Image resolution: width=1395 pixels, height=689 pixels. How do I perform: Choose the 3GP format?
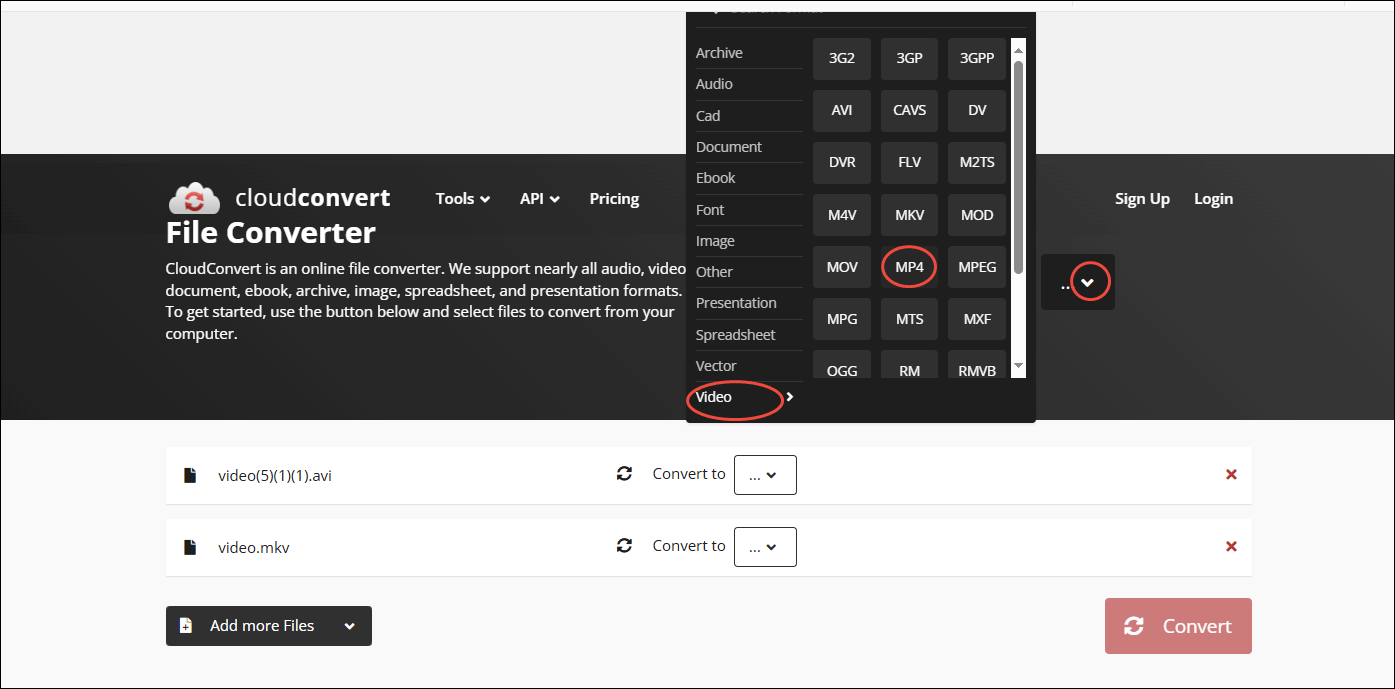[910, 58]
